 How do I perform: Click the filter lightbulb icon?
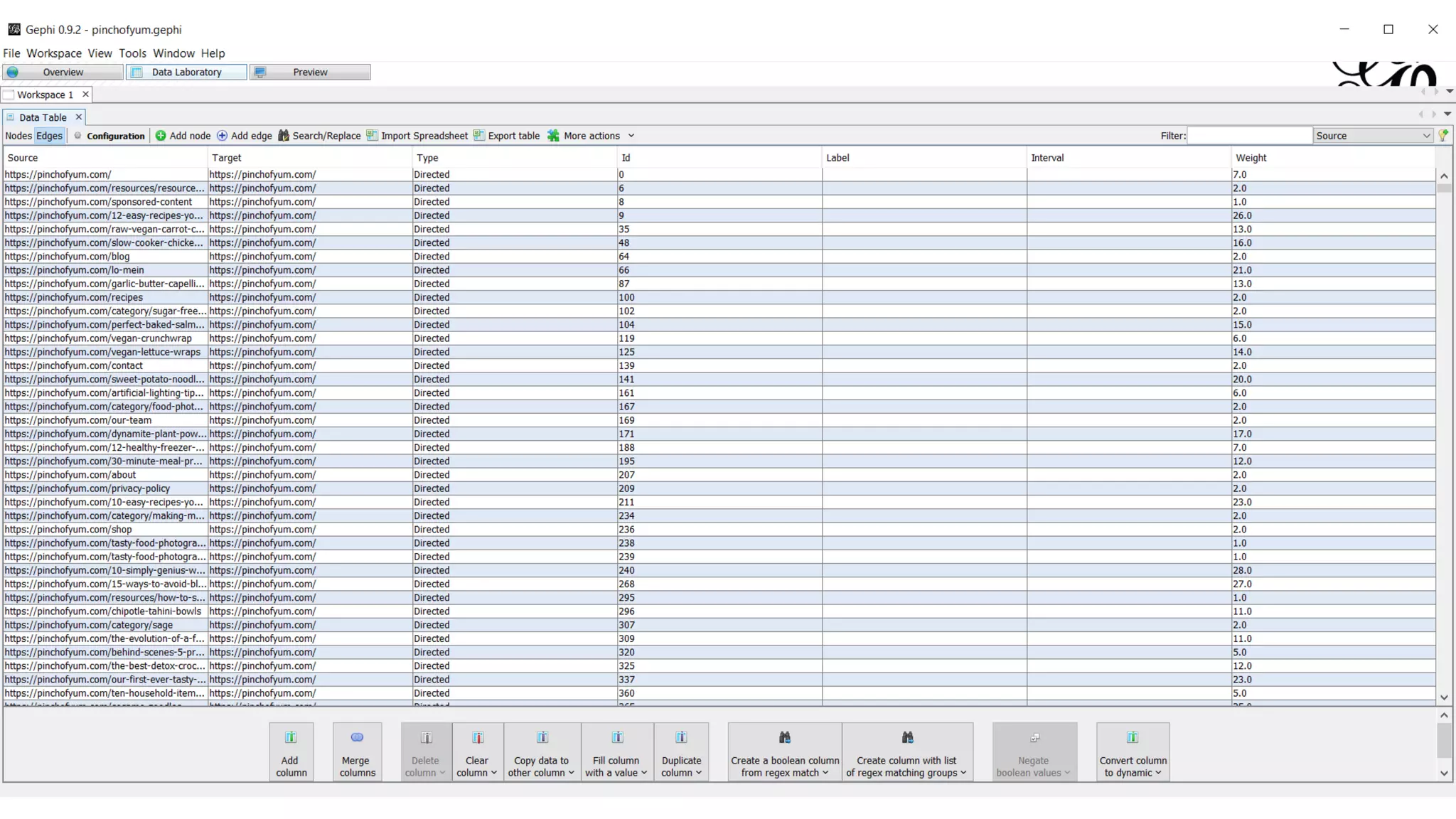click(x=1443, y=136)
